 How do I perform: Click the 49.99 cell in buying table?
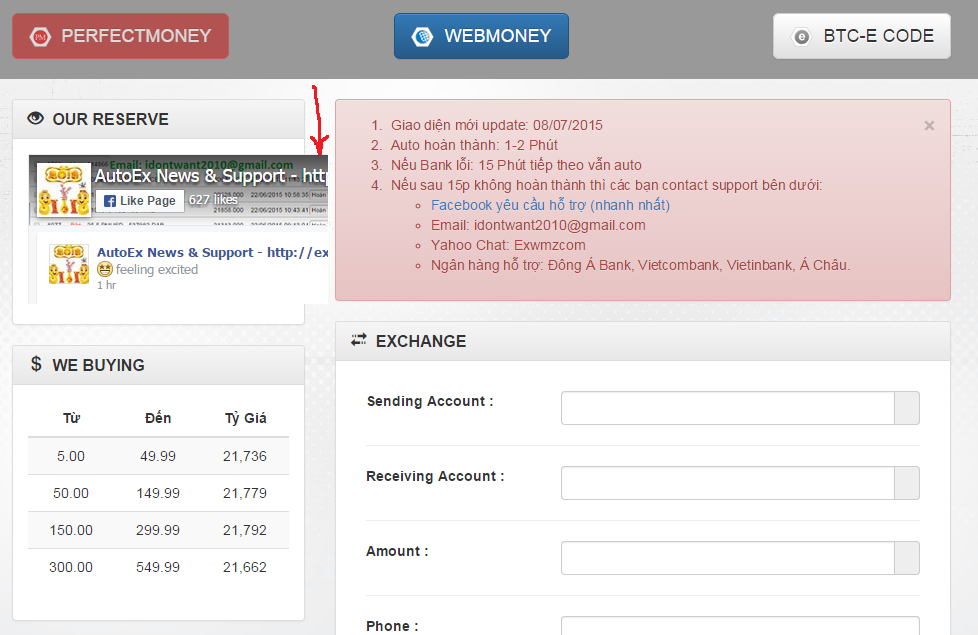click(158, 456)
